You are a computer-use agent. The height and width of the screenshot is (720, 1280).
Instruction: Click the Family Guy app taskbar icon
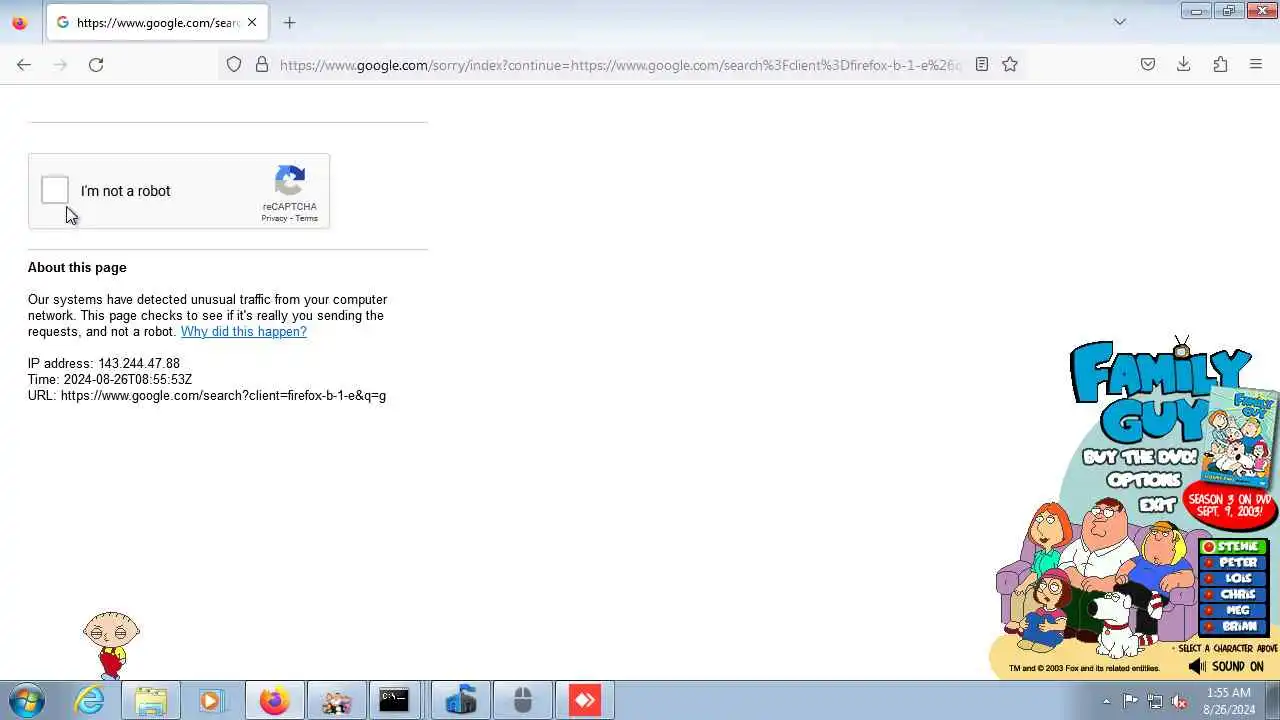(x=336, y=700)
